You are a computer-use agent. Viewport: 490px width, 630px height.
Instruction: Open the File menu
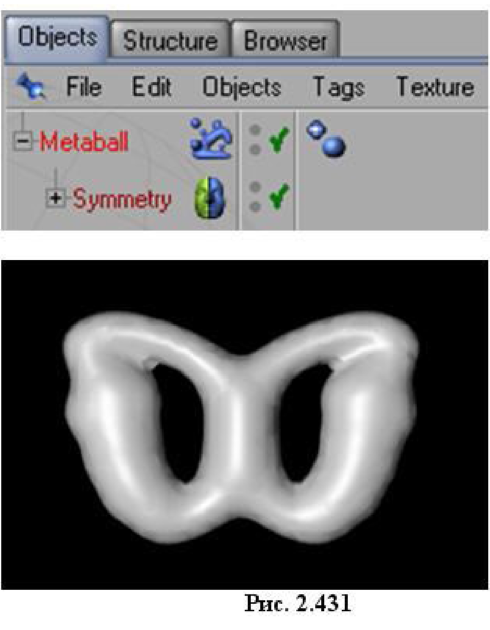tap(84, 86)
